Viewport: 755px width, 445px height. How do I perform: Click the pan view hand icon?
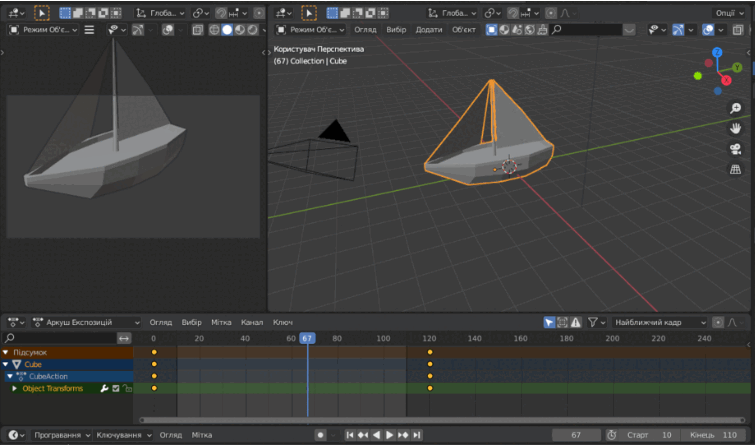pos(735,129)
